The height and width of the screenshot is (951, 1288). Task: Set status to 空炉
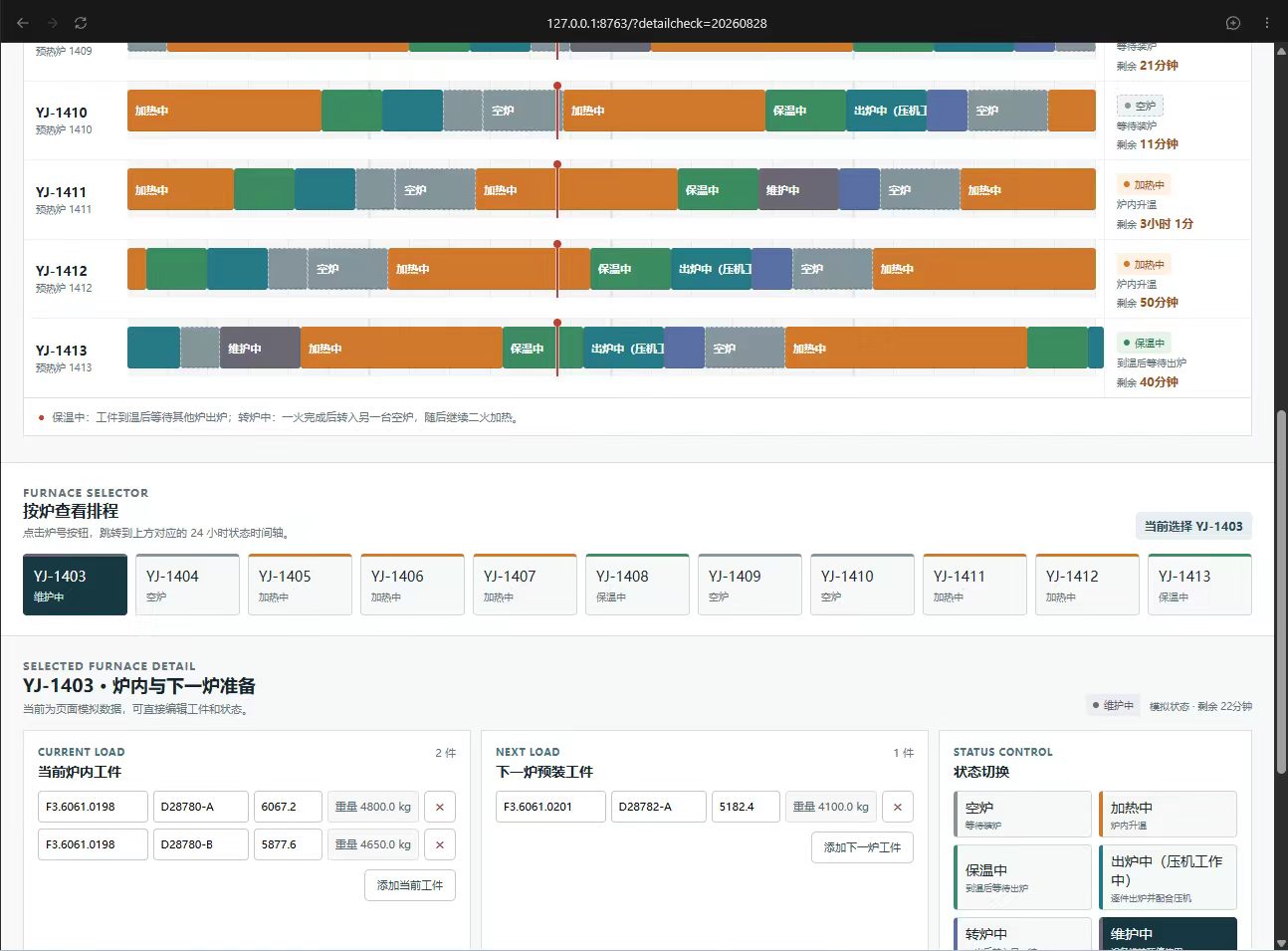click(x=1022, y=815)
